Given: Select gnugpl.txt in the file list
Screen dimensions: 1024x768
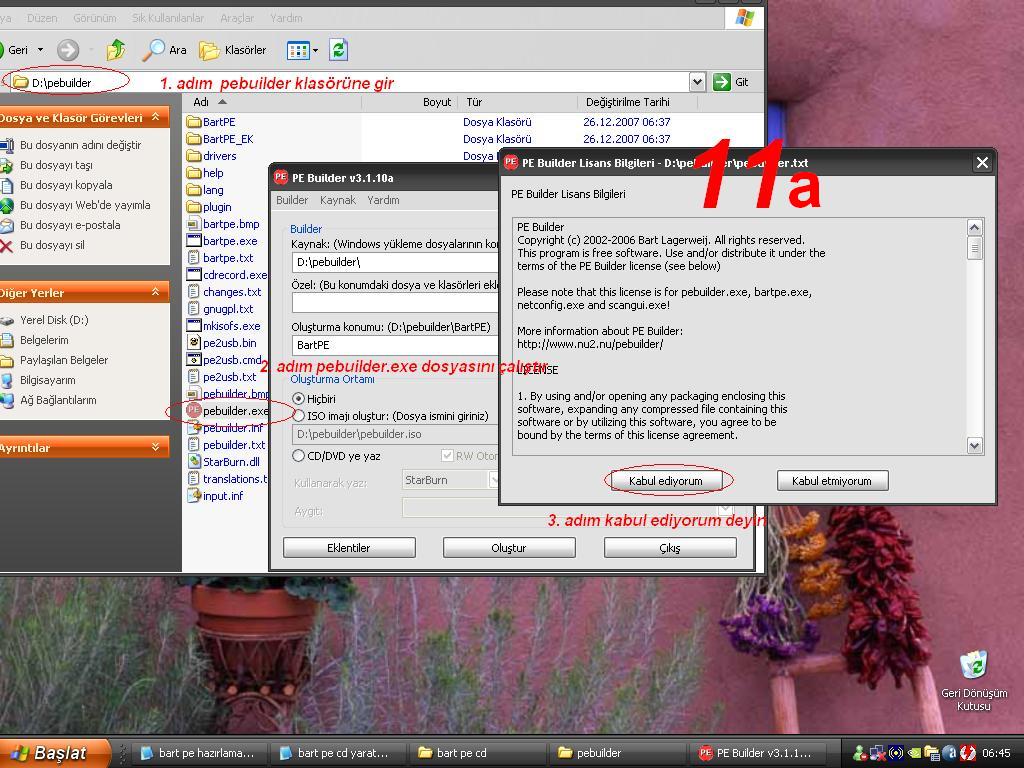Looking at the screenshot, I should [228, 309].
